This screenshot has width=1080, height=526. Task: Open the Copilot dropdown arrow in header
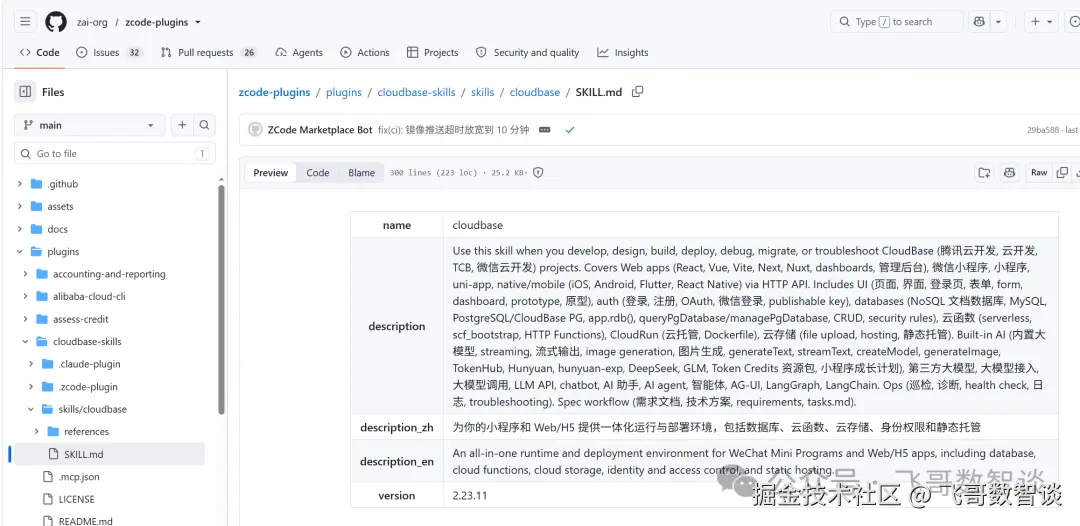tap(998, 22)
